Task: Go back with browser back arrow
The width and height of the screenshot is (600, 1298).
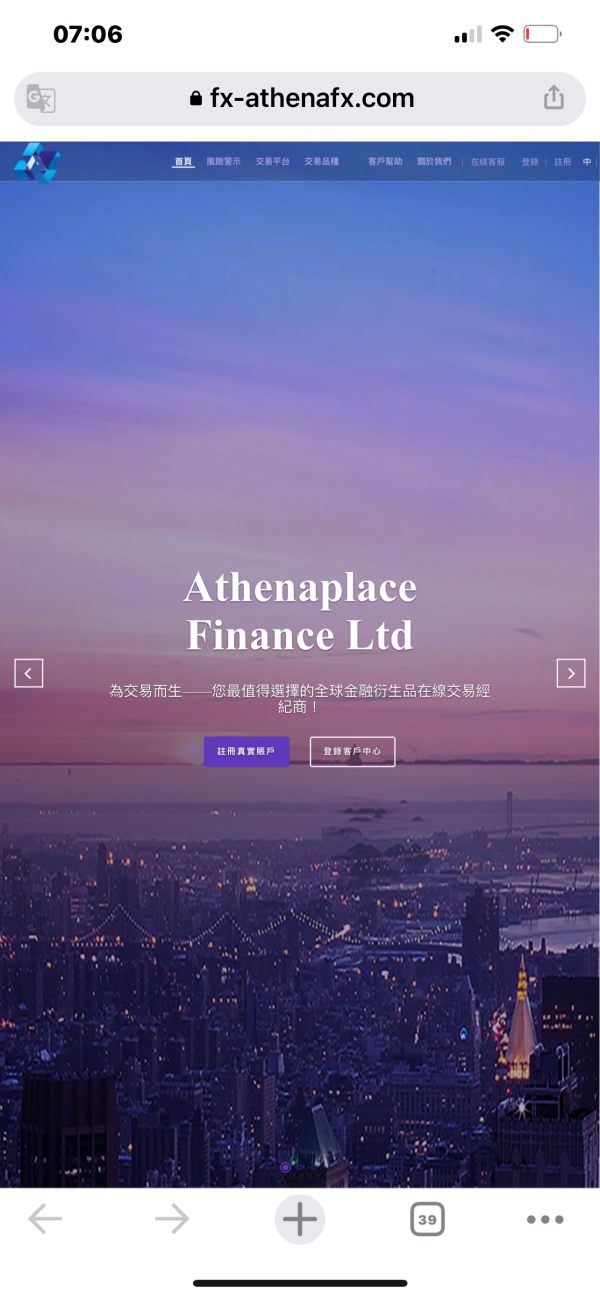Action: coord(45,1219)
